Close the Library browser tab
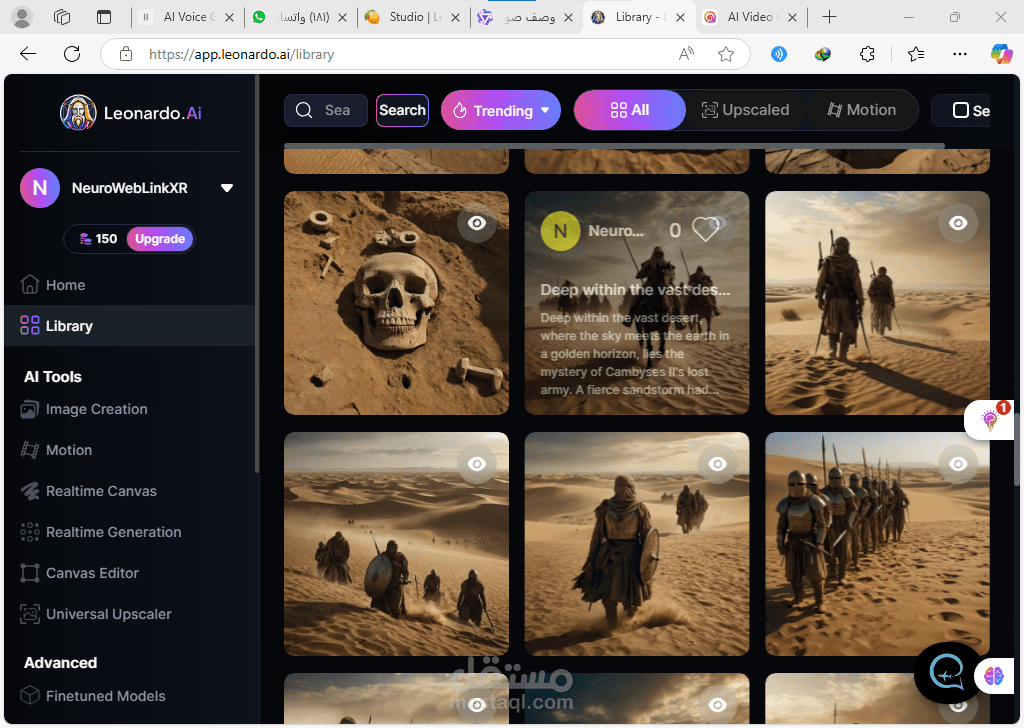The width and height of the screenshot is (1024, 728). [680, 18]
